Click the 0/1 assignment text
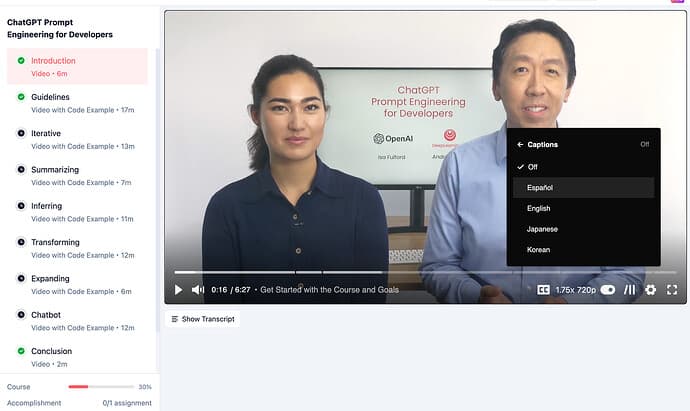 (x=127, y=403)
